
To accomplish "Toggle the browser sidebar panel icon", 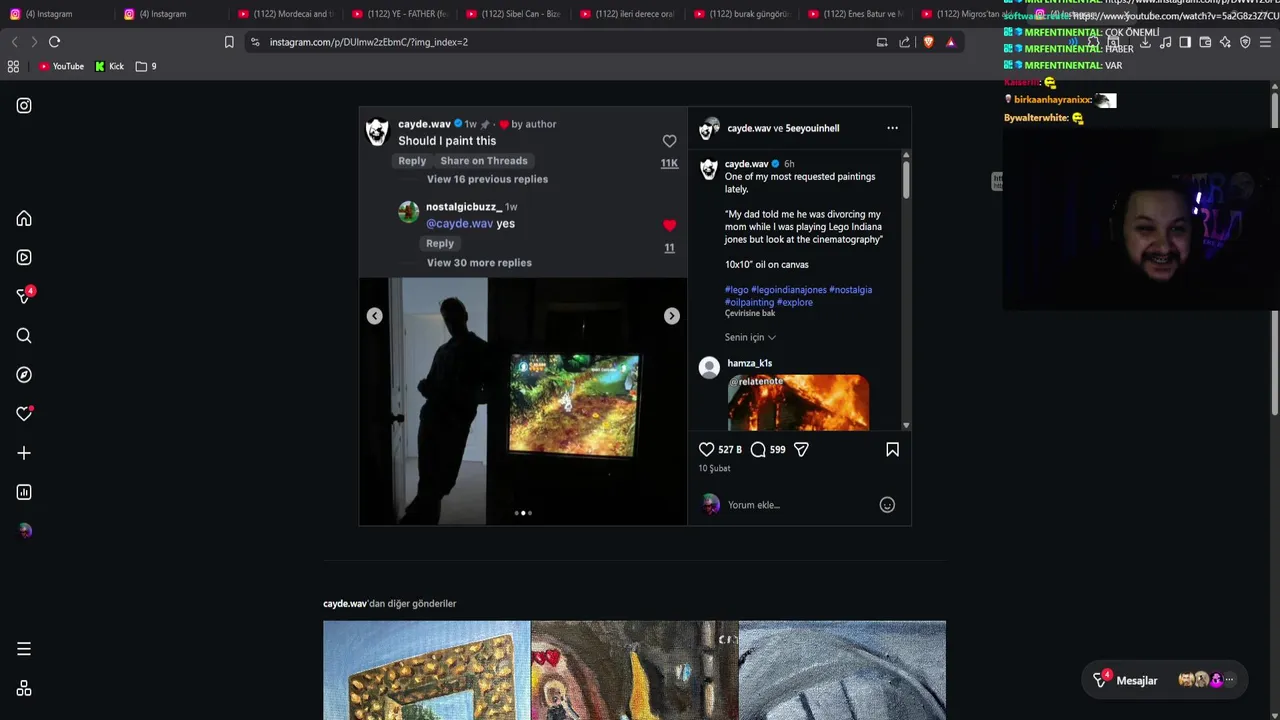I will click(1185, 42).
